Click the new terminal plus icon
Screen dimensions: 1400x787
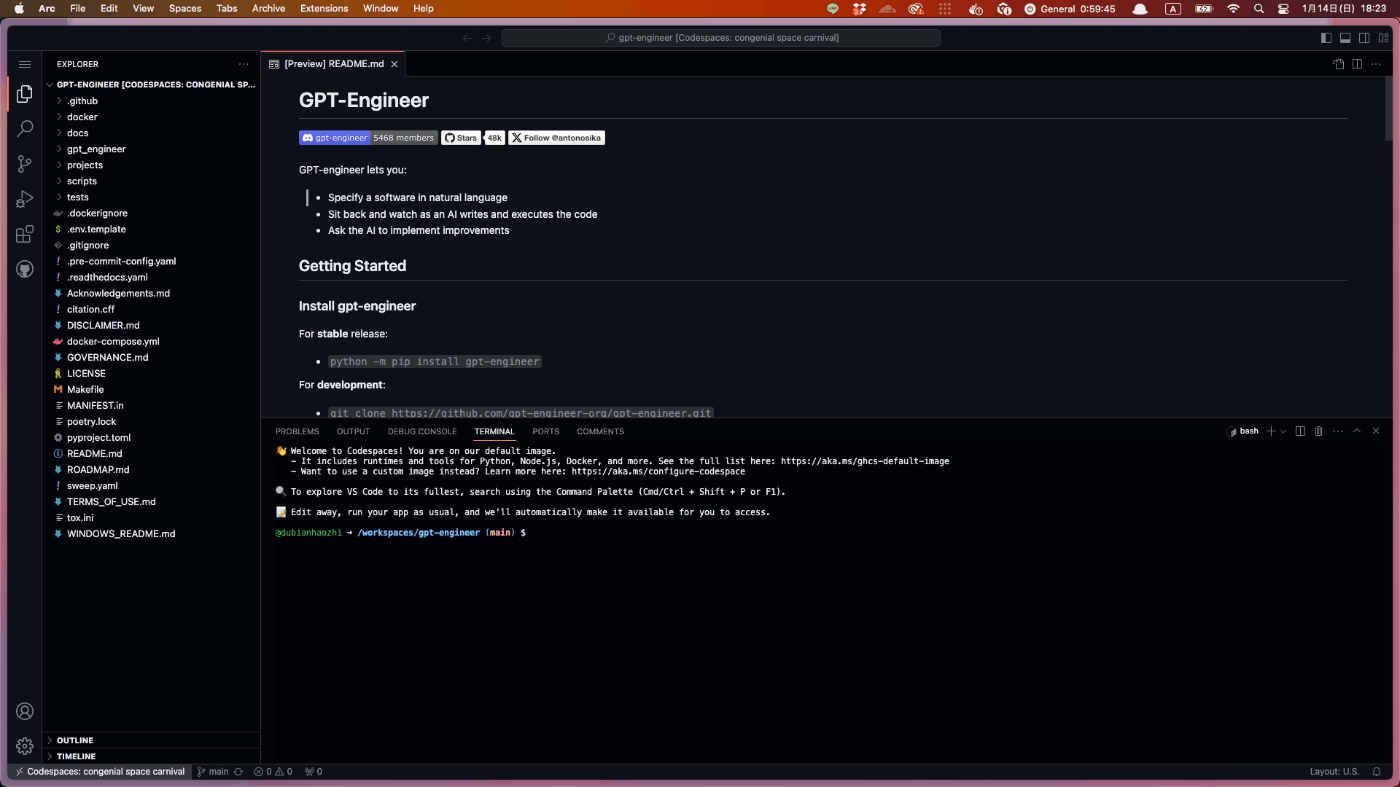click(1271, 431)
